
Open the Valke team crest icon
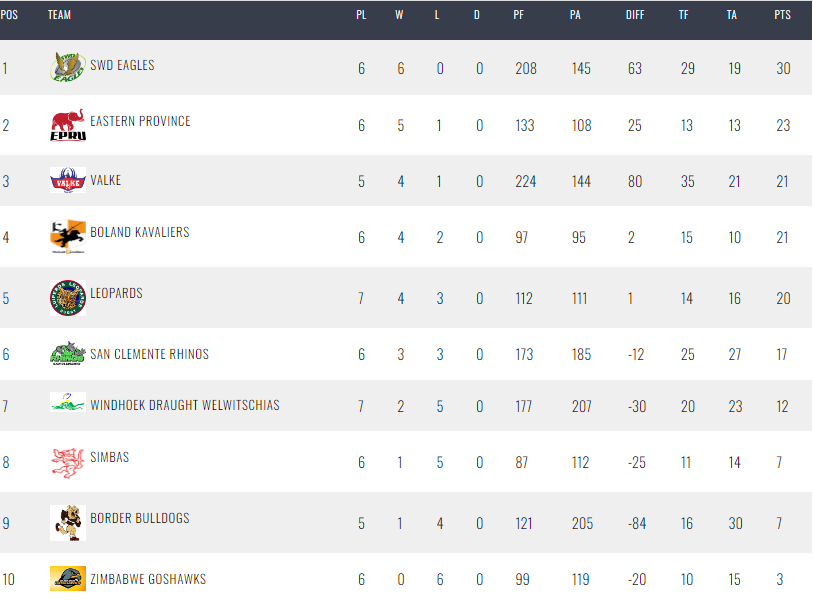pos(68,180)
